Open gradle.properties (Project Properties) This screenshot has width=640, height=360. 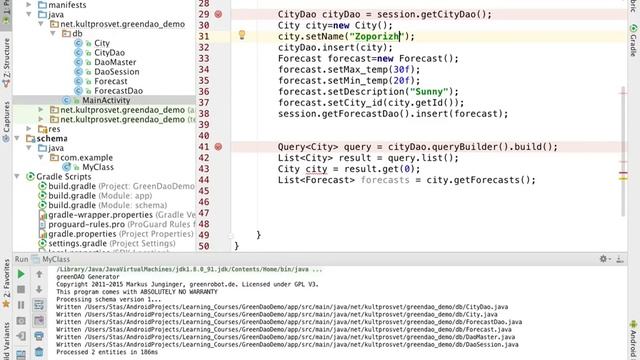pos(121,234)
